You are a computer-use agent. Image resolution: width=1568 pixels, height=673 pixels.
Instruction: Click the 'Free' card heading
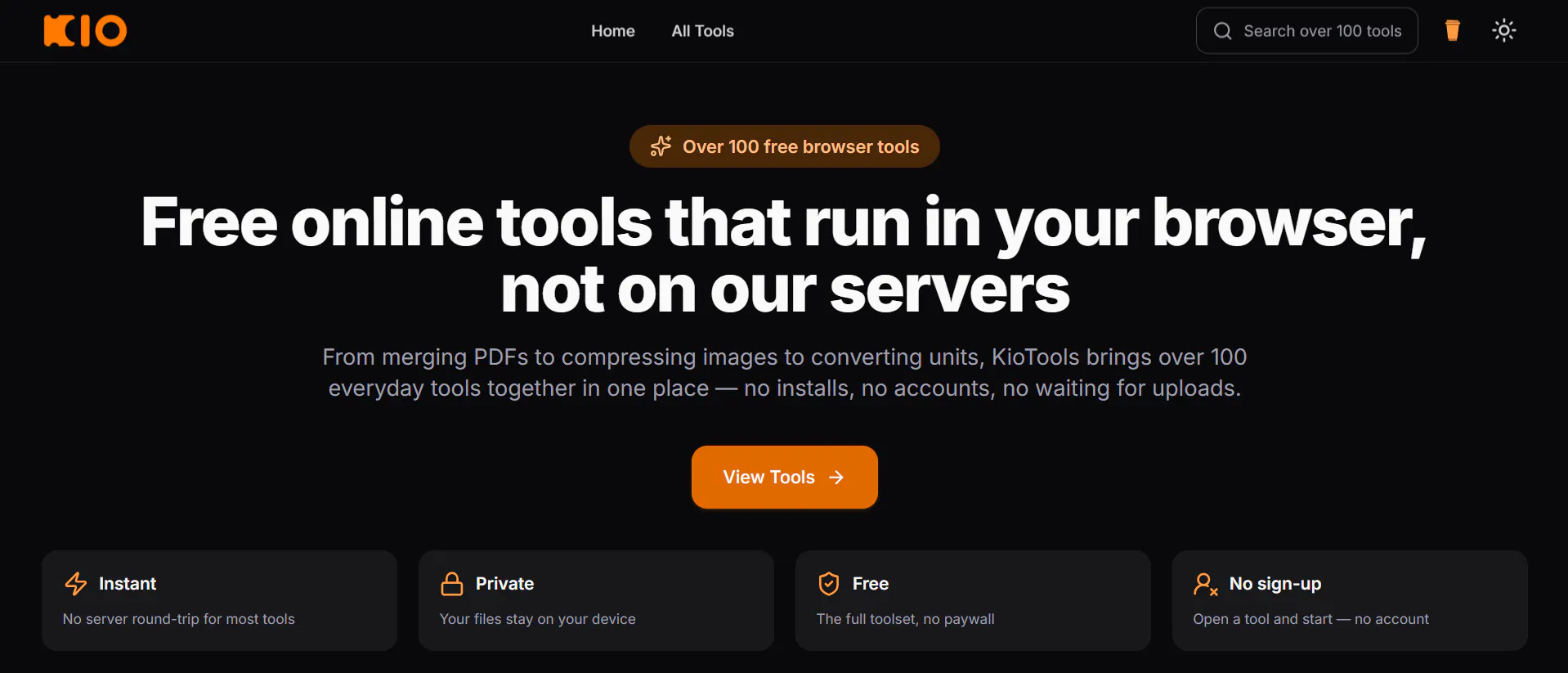tap(871, 584)
